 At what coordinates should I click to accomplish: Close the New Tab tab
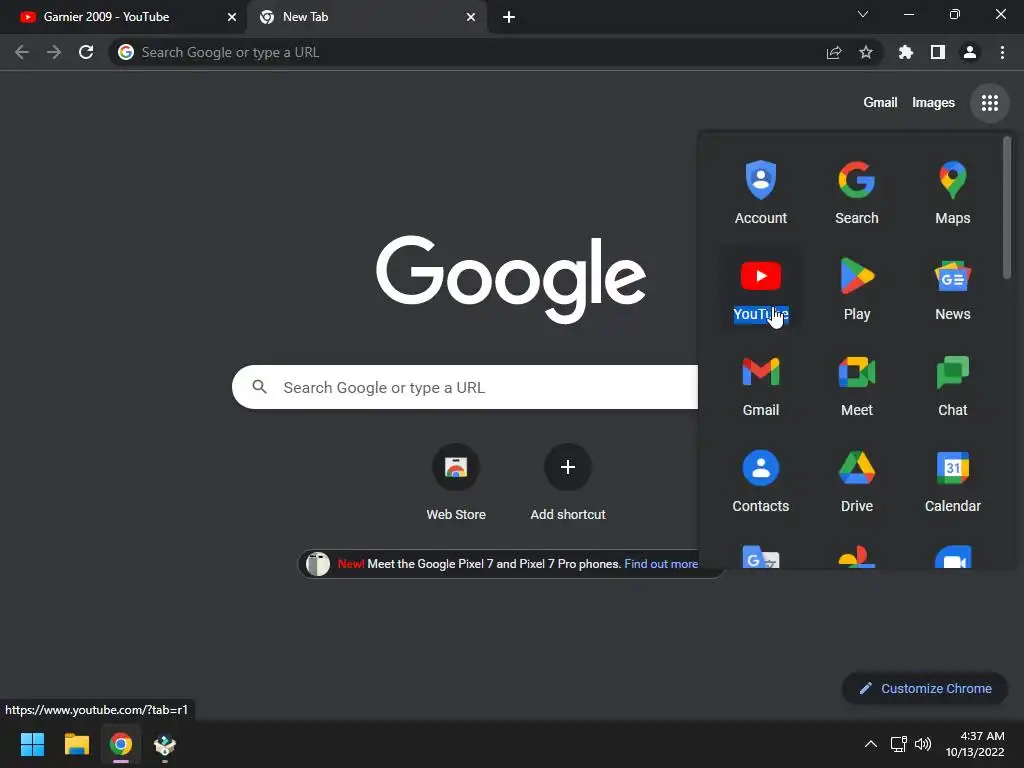(471, 17)
